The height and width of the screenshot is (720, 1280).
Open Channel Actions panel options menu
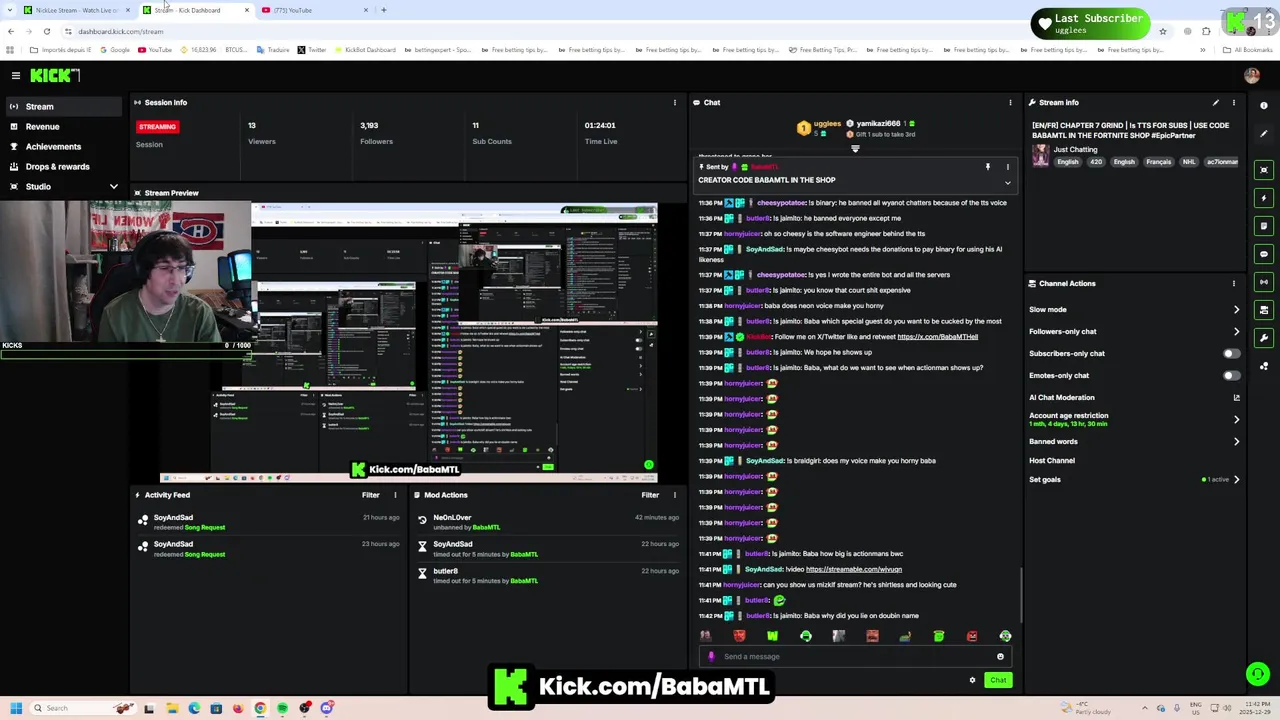tap(1233, 283)
